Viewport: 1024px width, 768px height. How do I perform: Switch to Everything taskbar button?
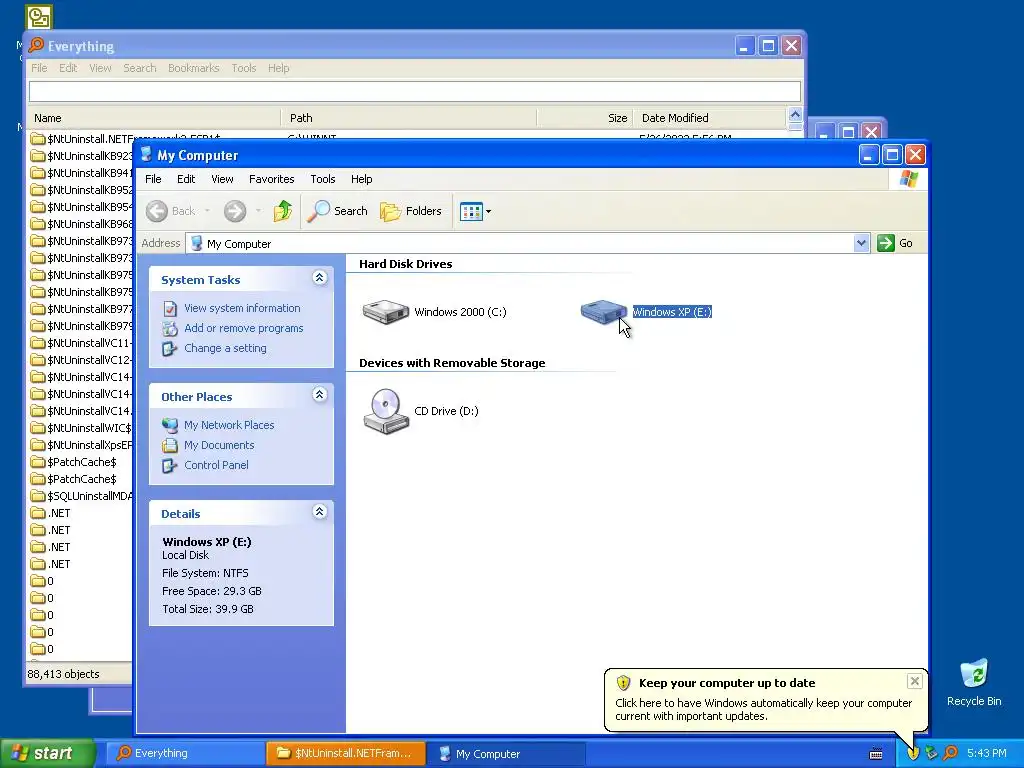[185, 754]
